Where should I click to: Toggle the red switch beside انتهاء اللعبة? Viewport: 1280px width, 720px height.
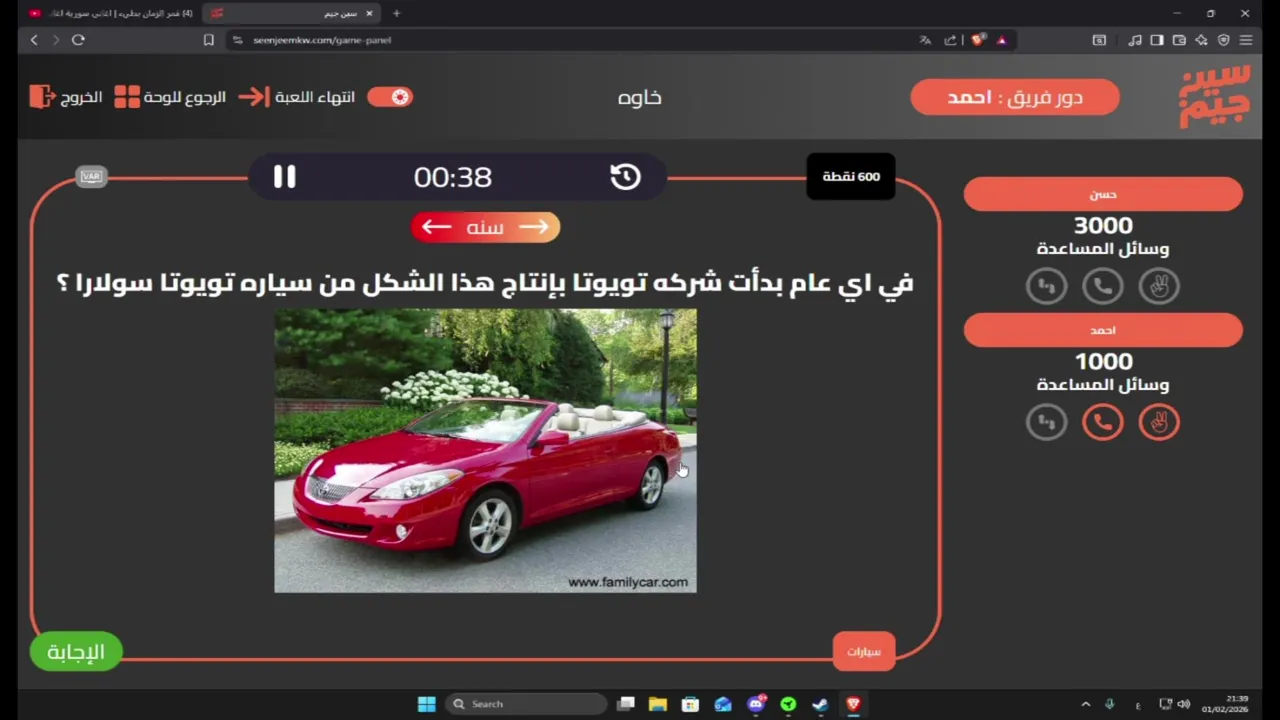[x=390, y=97]
